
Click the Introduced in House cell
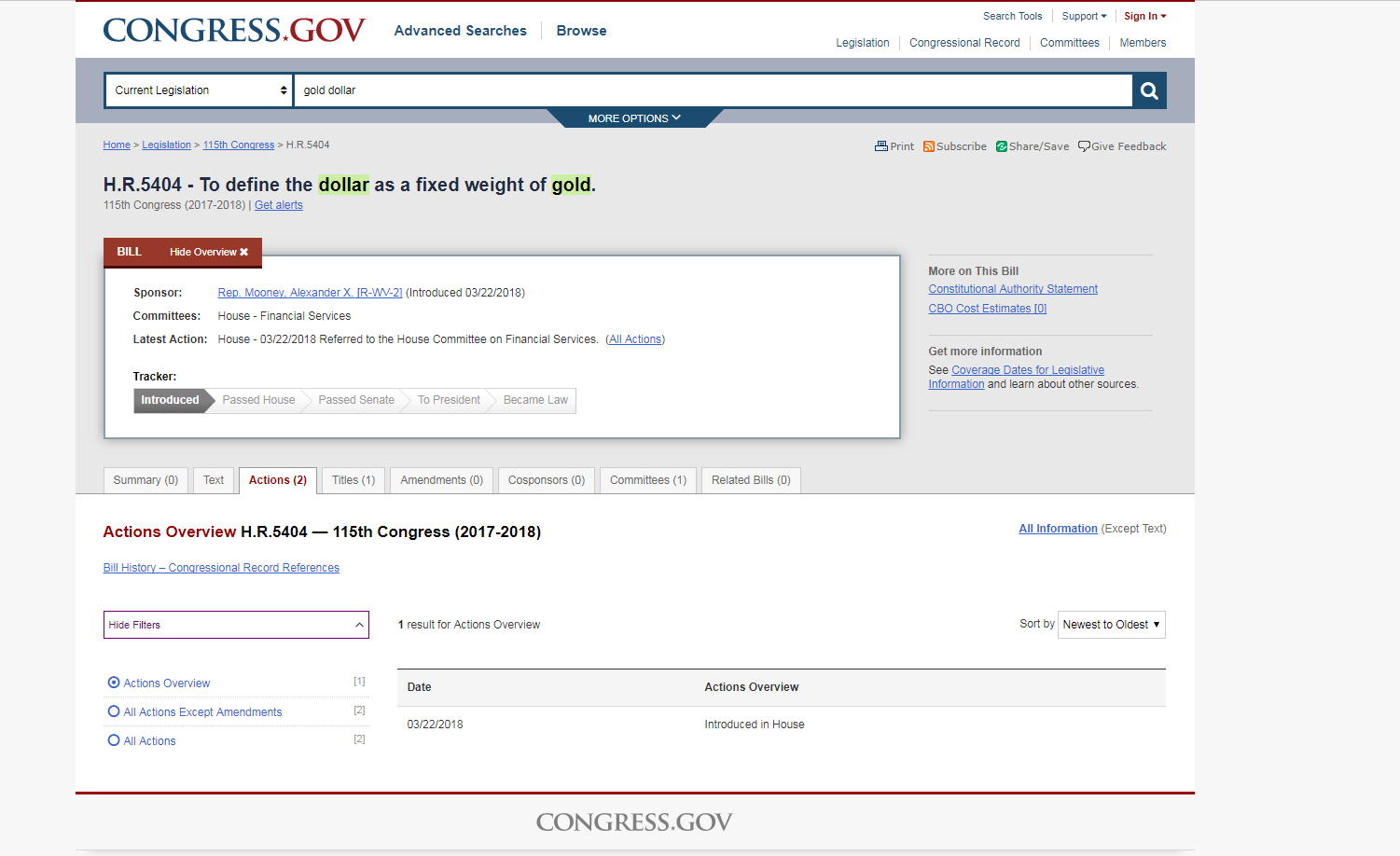point(755,725)
